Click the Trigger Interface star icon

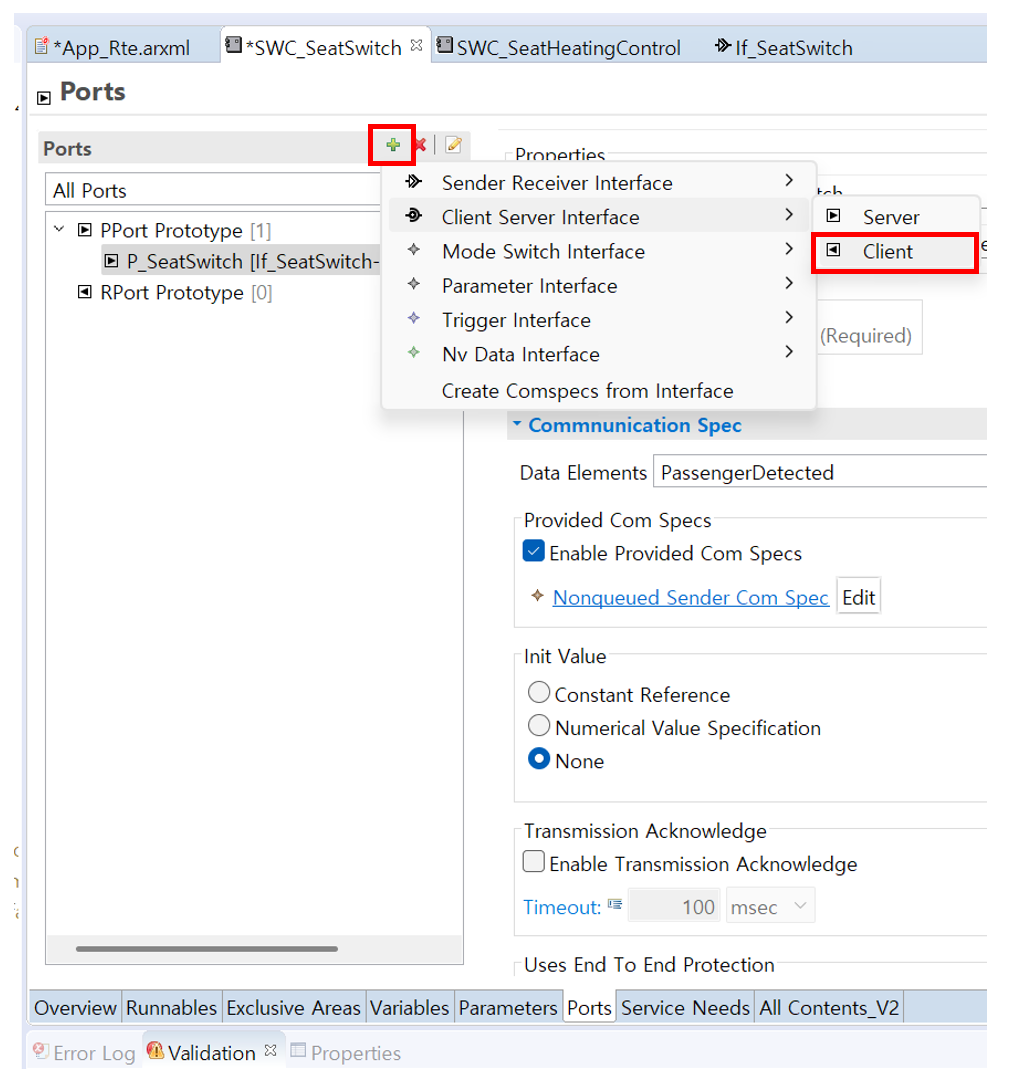(x=414, y=318)
